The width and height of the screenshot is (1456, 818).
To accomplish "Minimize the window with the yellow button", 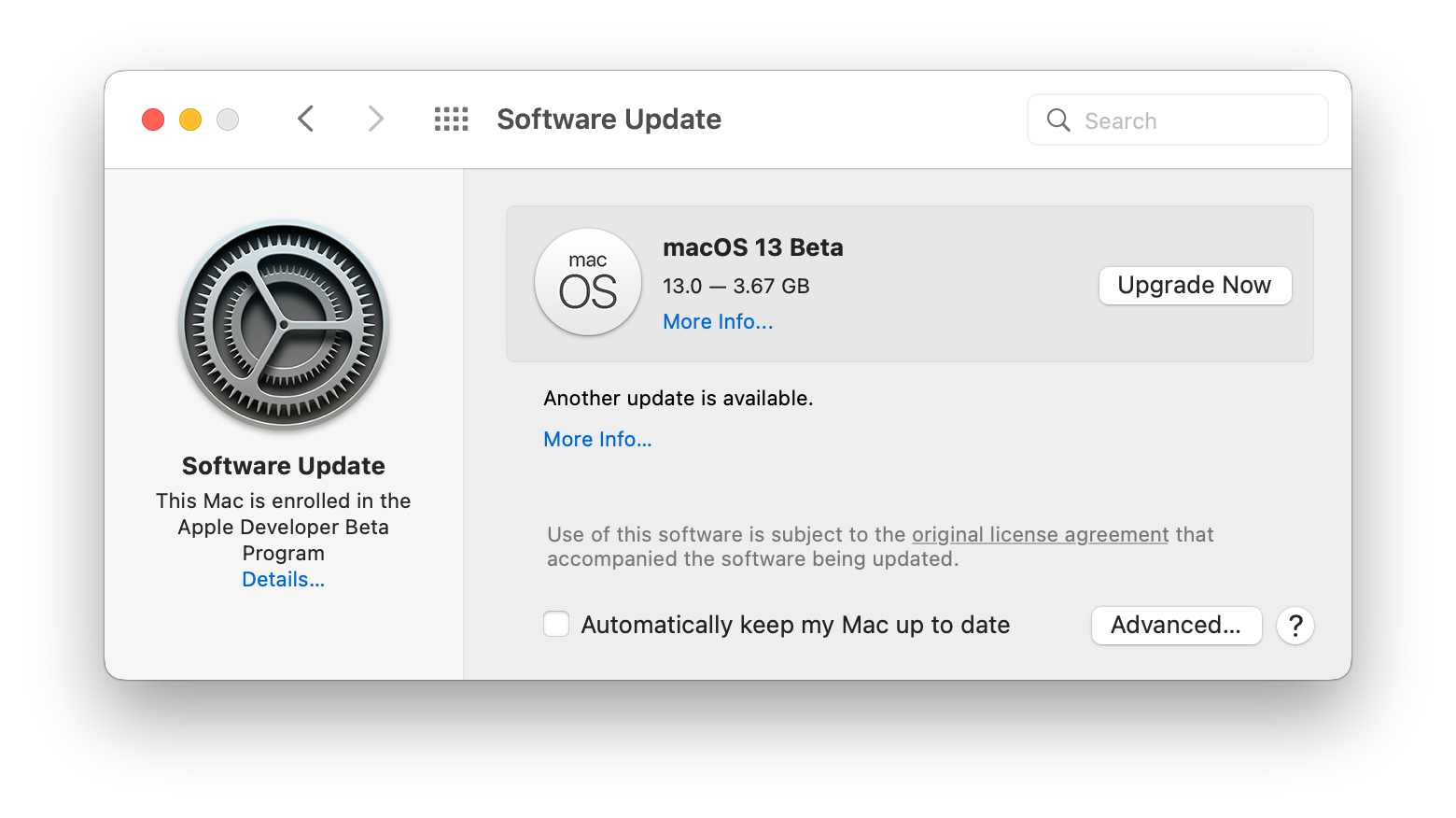I will coord(190,120).
